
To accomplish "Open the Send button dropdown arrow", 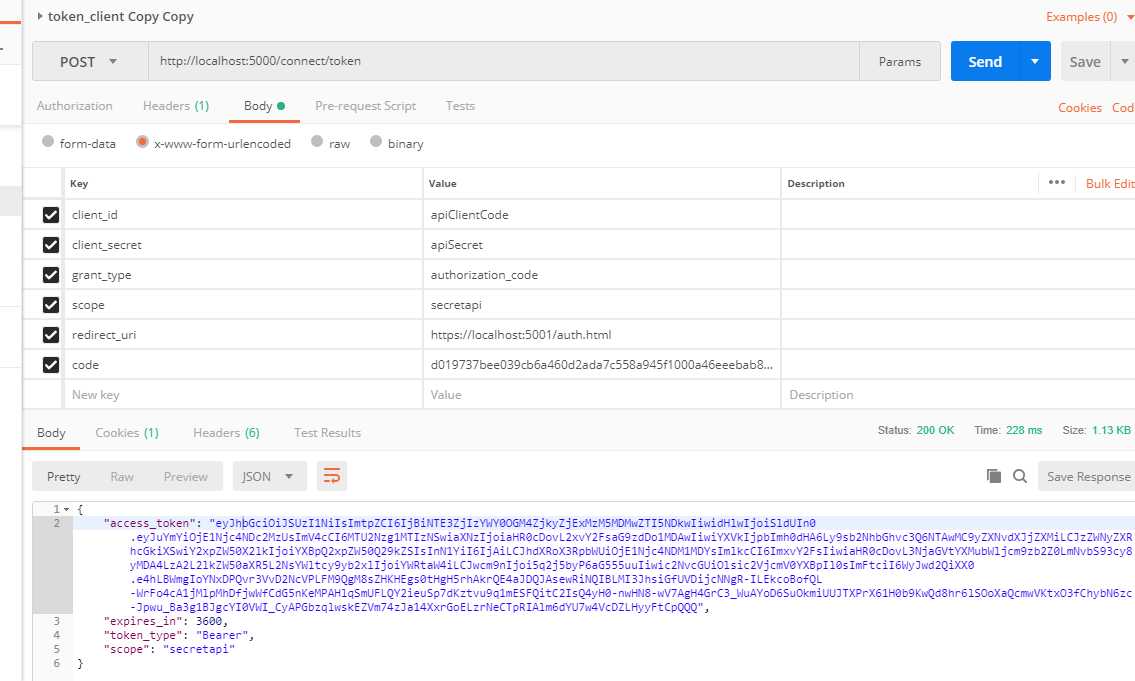I will point(1035,62).
